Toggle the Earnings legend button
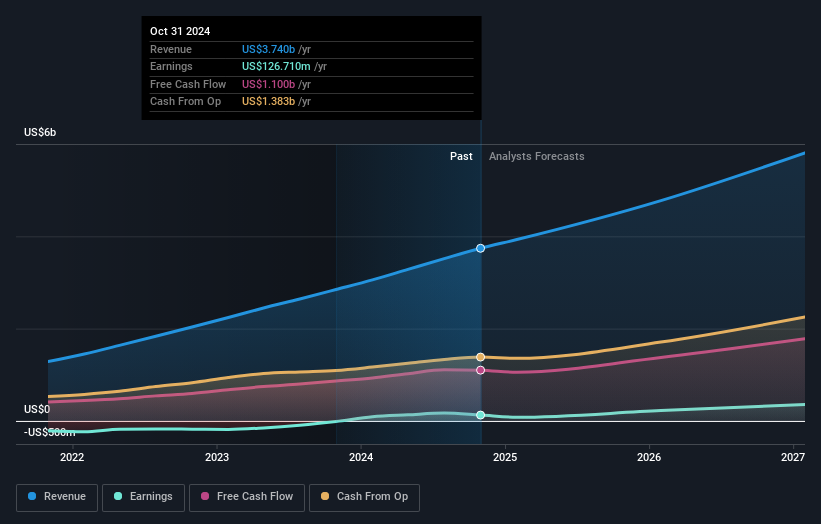821x524 pixels. [x=143, y=497]
